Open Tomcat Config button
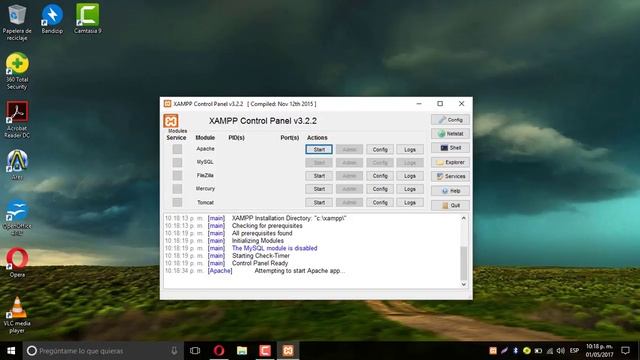Screen dimensions: 640x360 [380, 202]
